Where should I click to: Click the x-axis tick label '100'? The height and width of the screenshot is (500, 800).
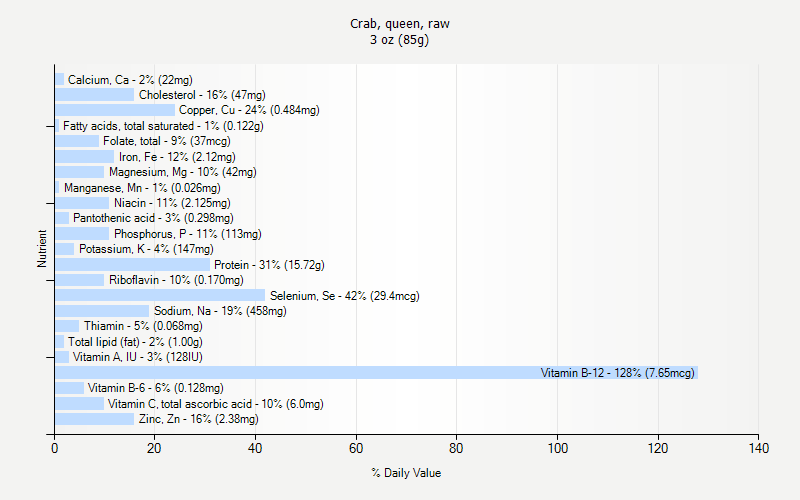click(x=557, y=448)
